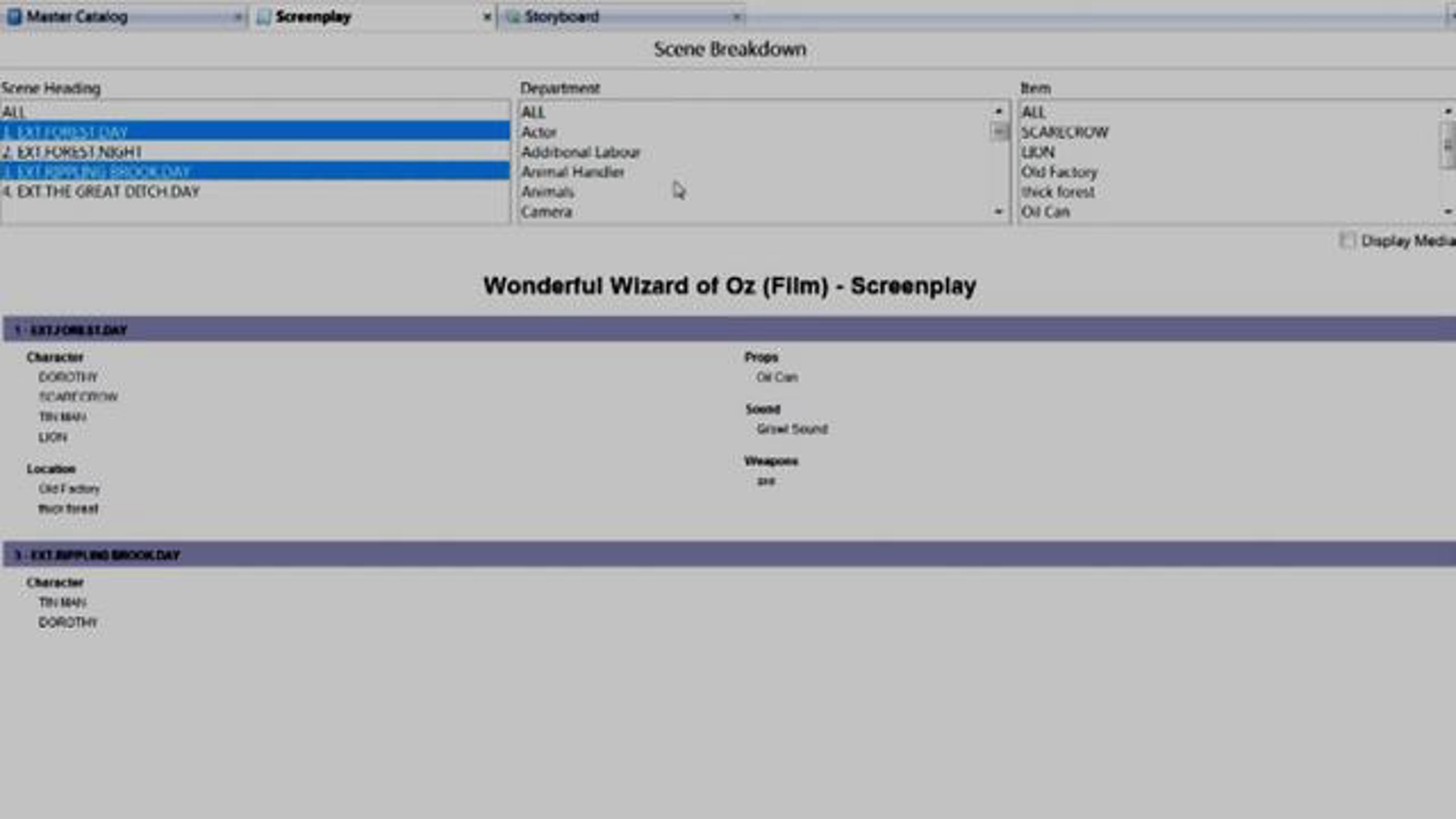Select the Screenplay tab

(x=374, y=17)
